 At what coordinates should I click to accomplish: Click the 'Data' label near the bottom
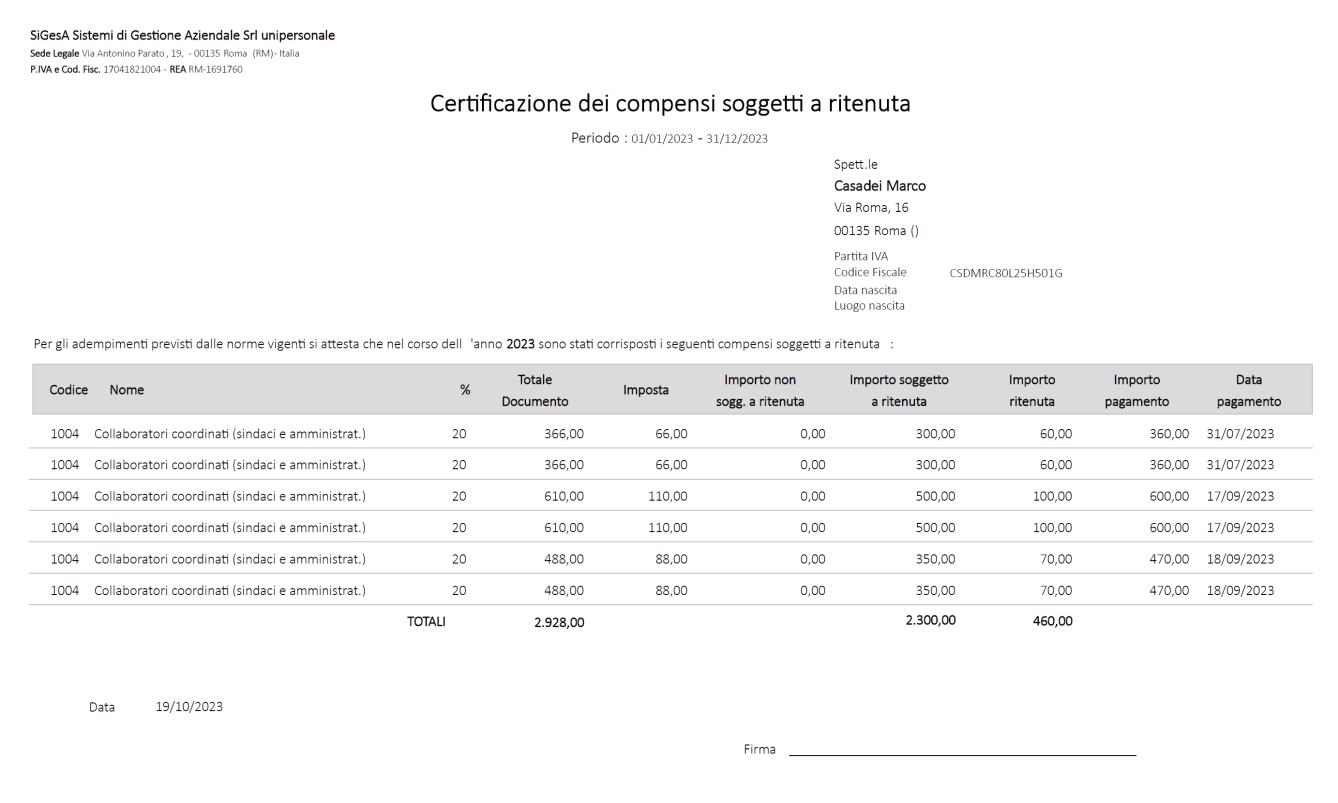(102, 707)
